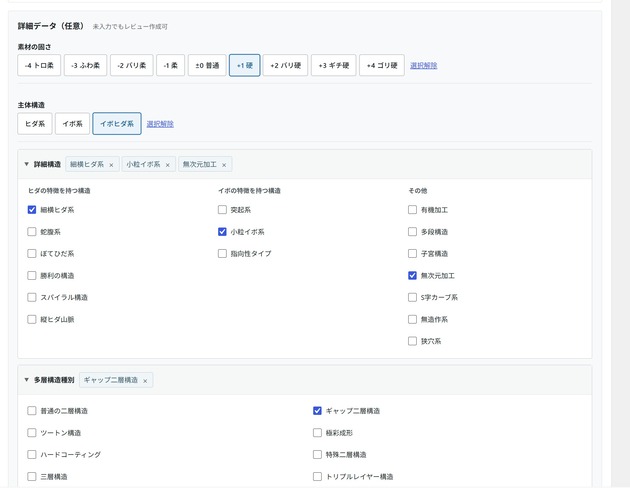Check the 無造作系 checkbox
This screenshot has width=630, height=495.
click(x=412, y=319)
